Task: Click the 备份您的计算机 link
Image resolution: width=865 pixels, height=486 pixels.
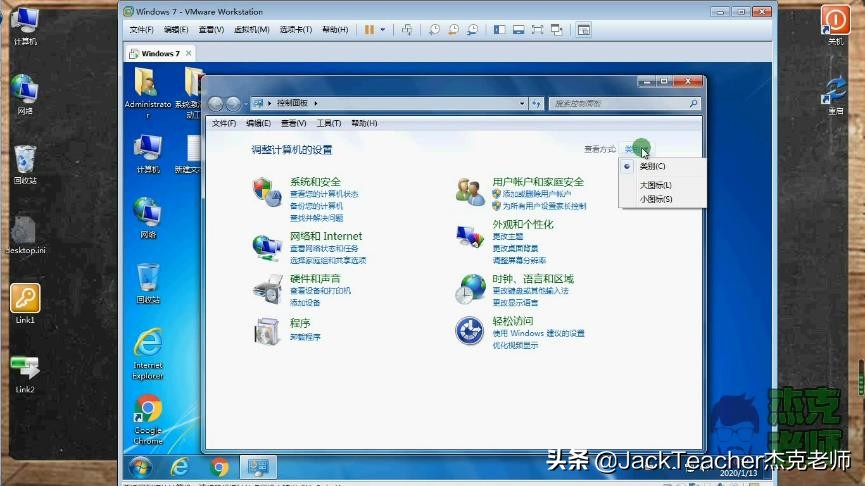Action: 316,206
